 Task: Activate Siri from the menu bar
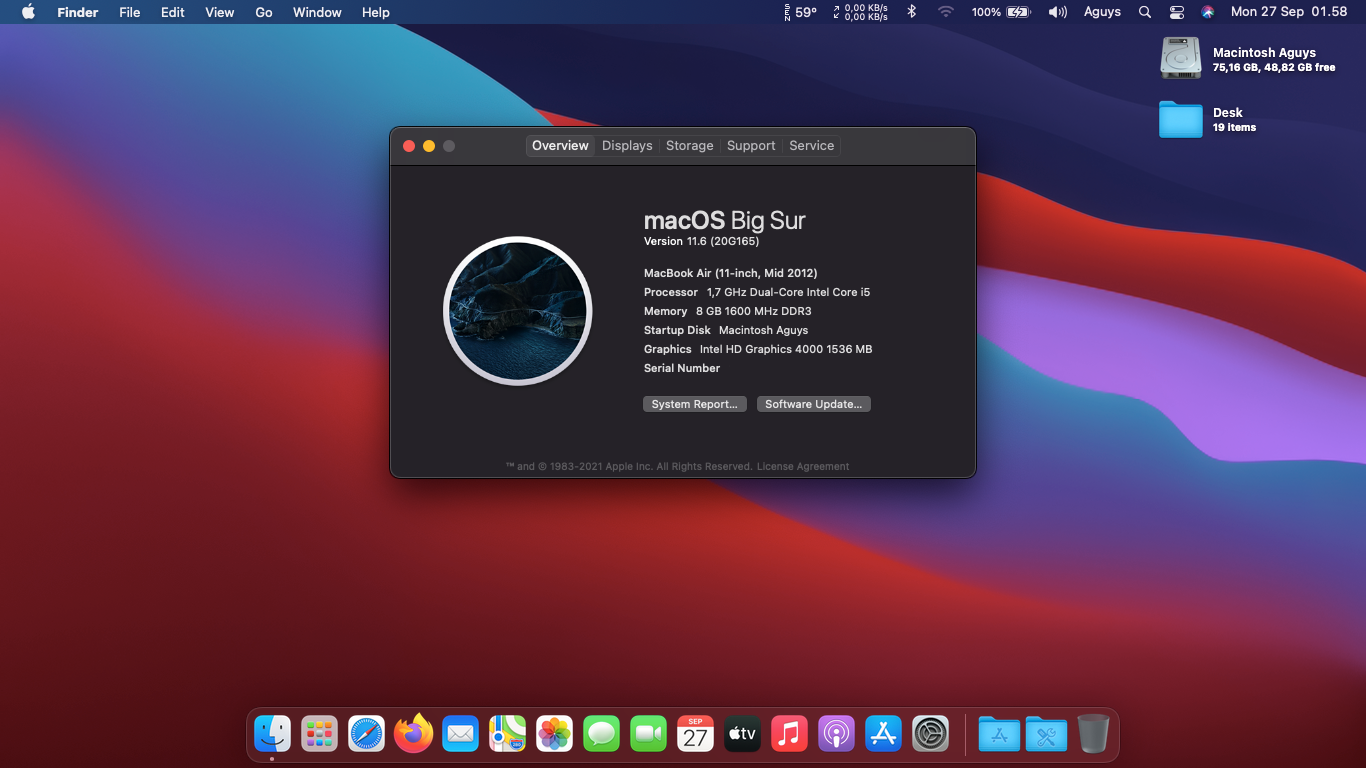tap(1208, 12)
